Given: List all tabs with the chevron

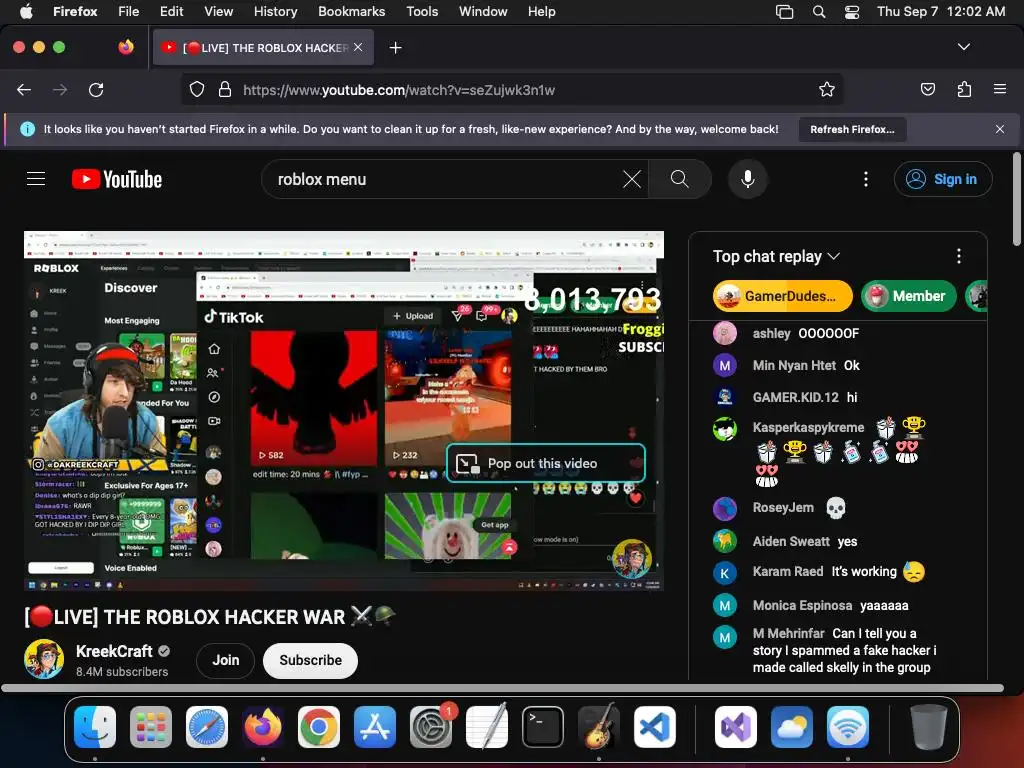Looking at the screenshot, I should point(963,47).
